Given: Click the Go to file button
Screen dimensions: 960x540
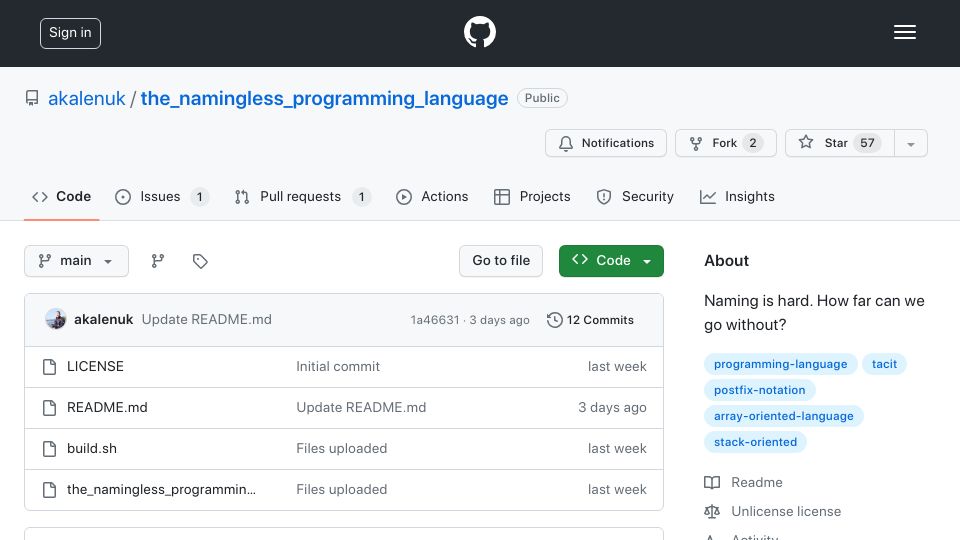Looking at the screenshot, I should click(x=501, y=261).
